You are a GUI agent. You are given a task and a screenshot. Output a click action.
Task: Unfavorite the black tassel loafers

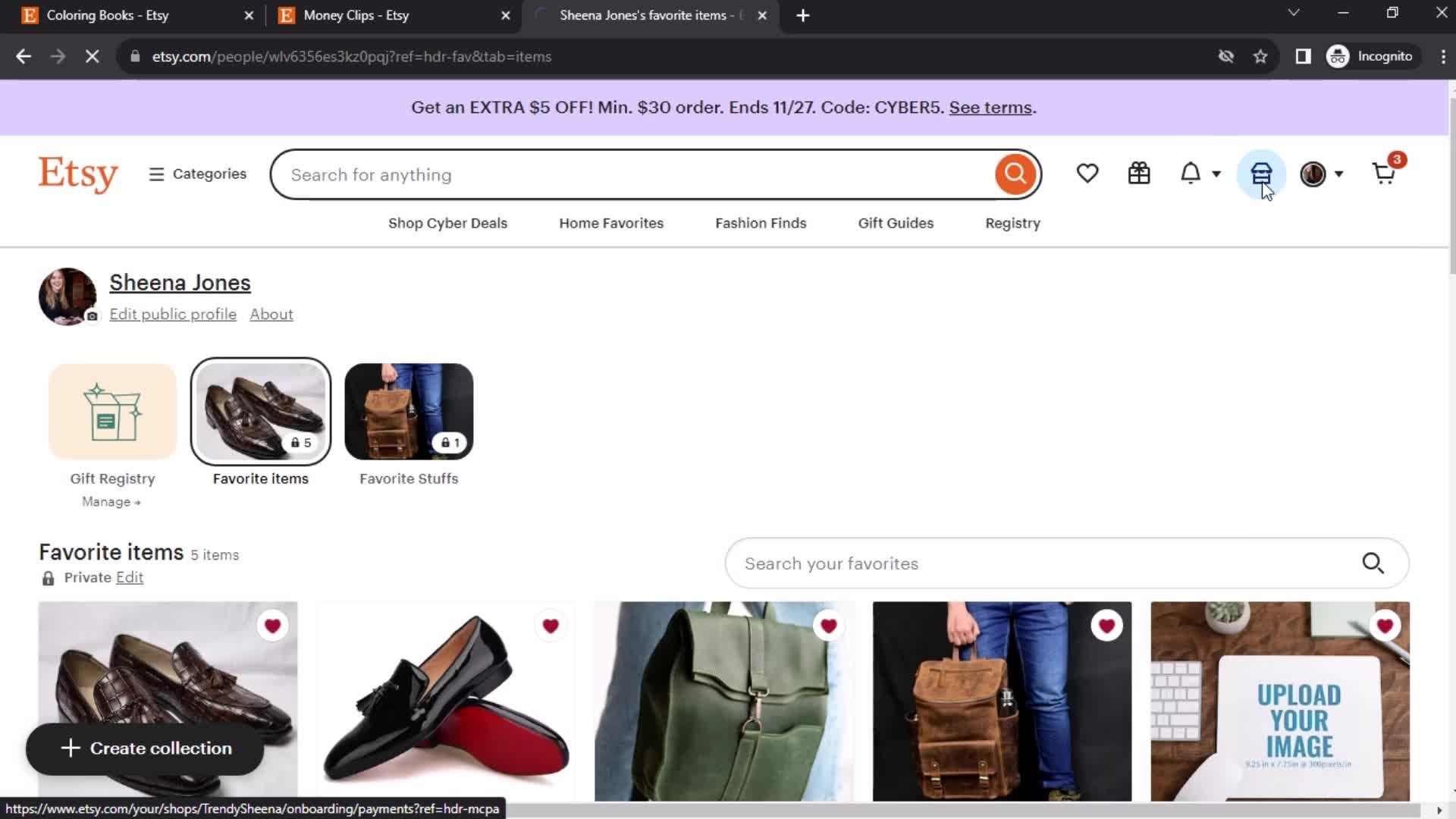pyautogui.click(x=551, y=625)
